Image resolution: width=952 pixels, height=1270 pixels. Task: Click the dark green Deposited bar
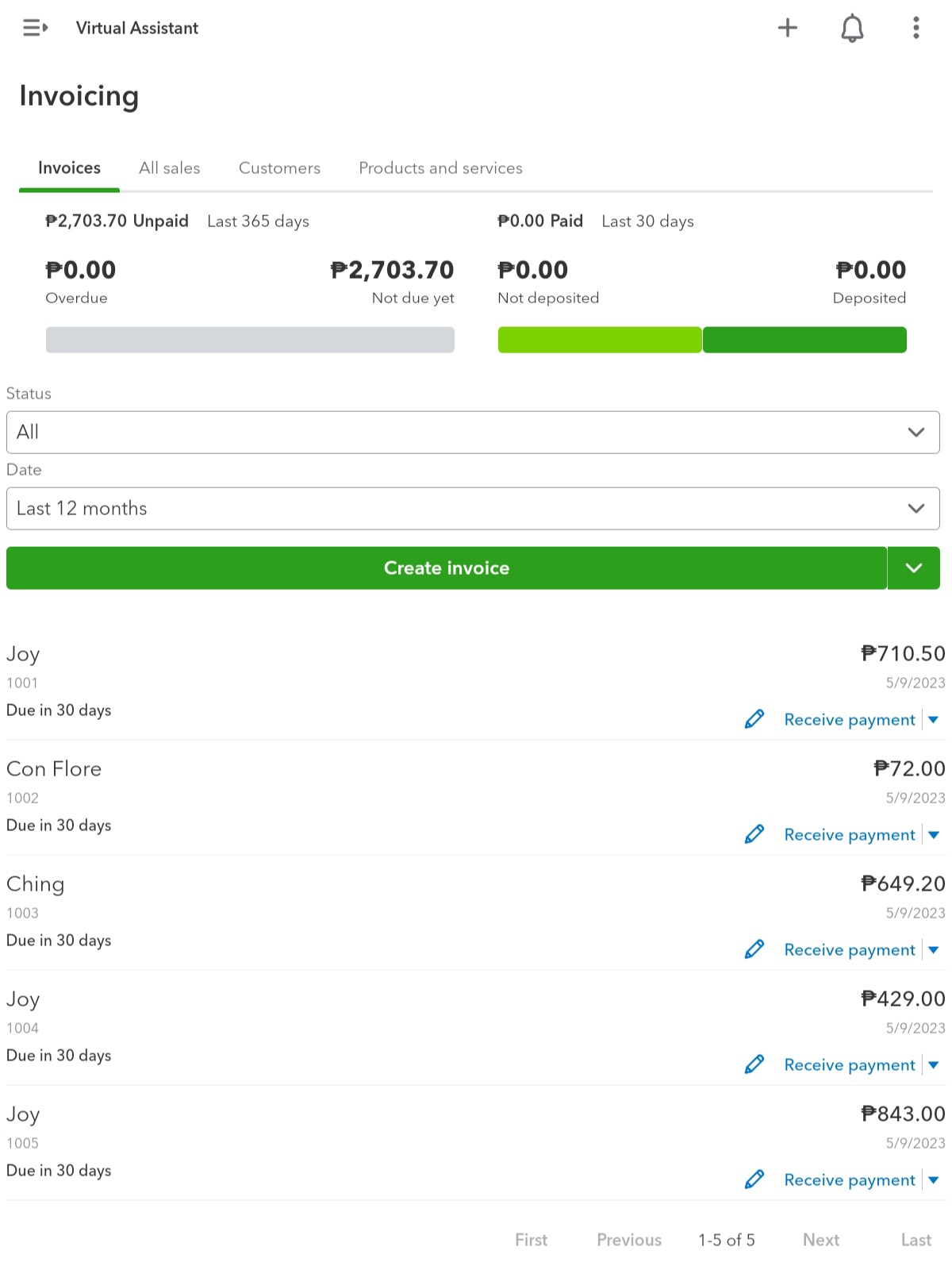click(x=804, y=340)
